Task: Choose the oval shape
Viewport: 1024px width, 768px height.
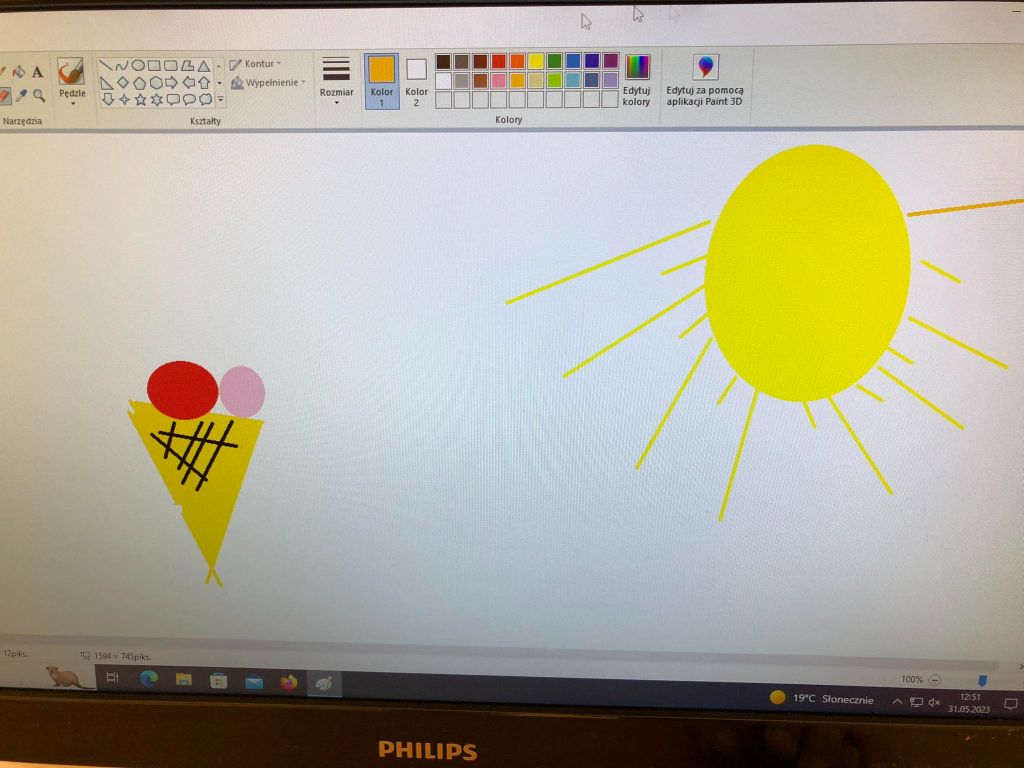Action: point(138,65)
